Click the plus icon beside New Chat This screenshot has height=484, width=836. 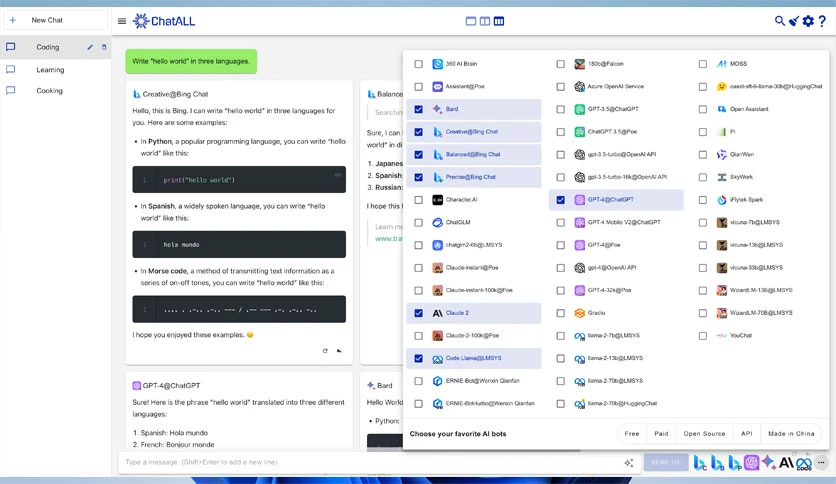(x=13, y=20)
